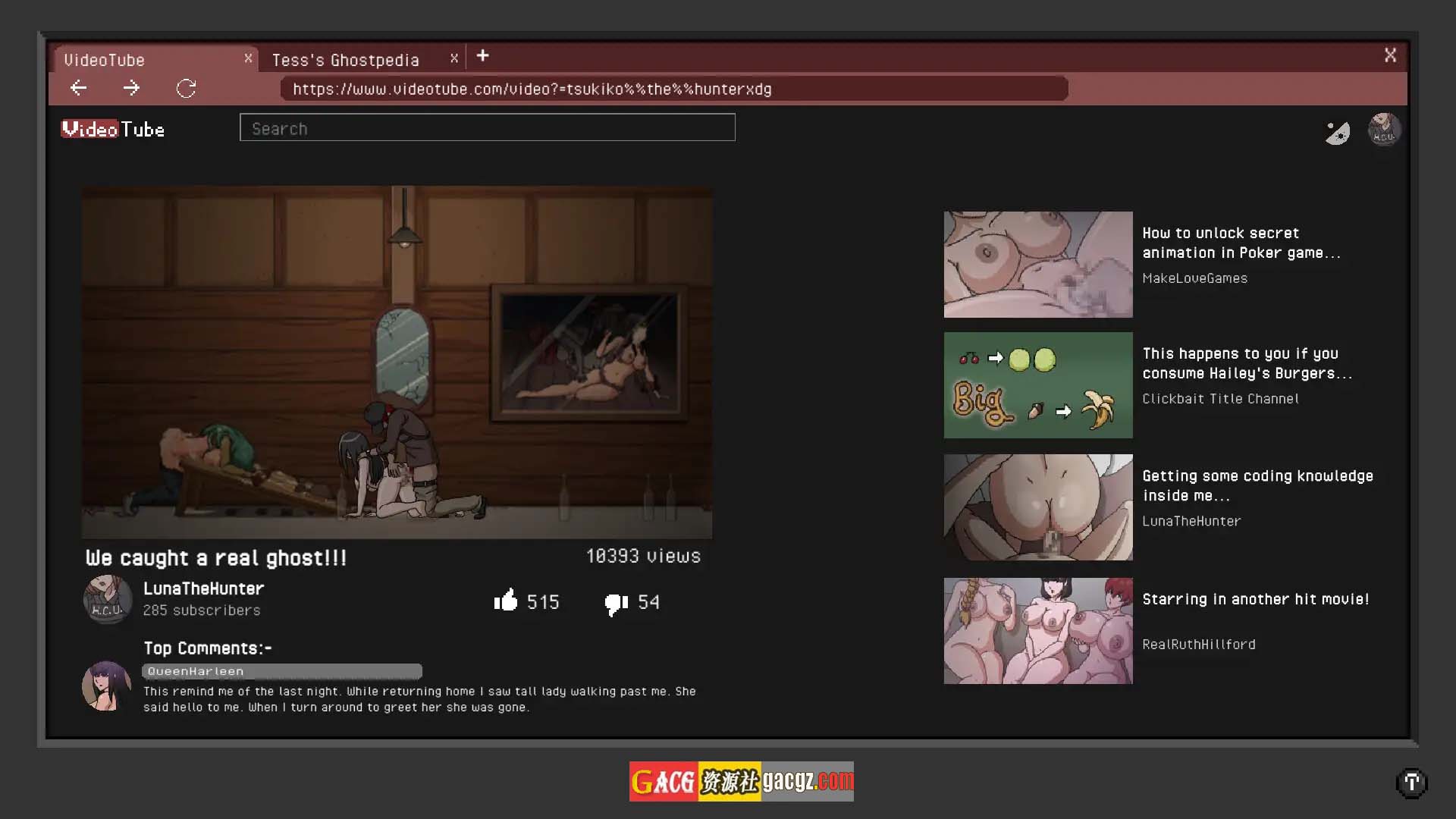Close the VideoTube tab

pos(248,58)
